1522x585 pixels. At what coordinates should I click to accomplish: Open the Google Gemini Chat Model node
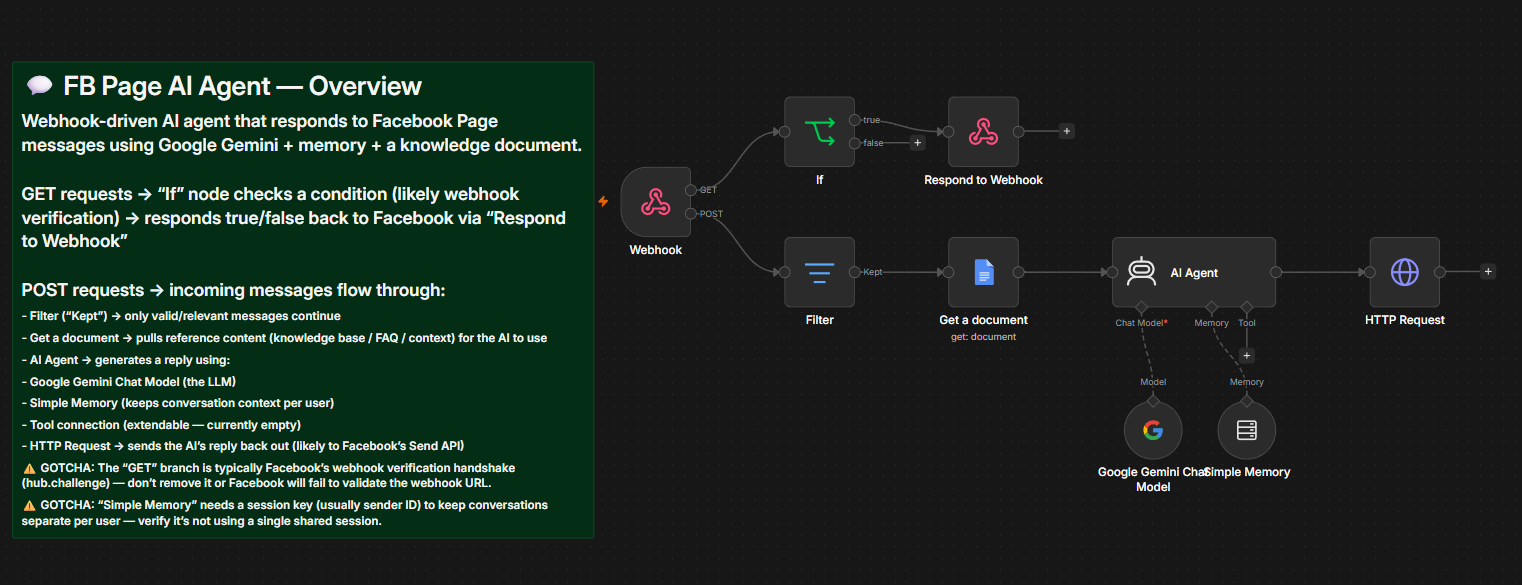[1153, 430]
